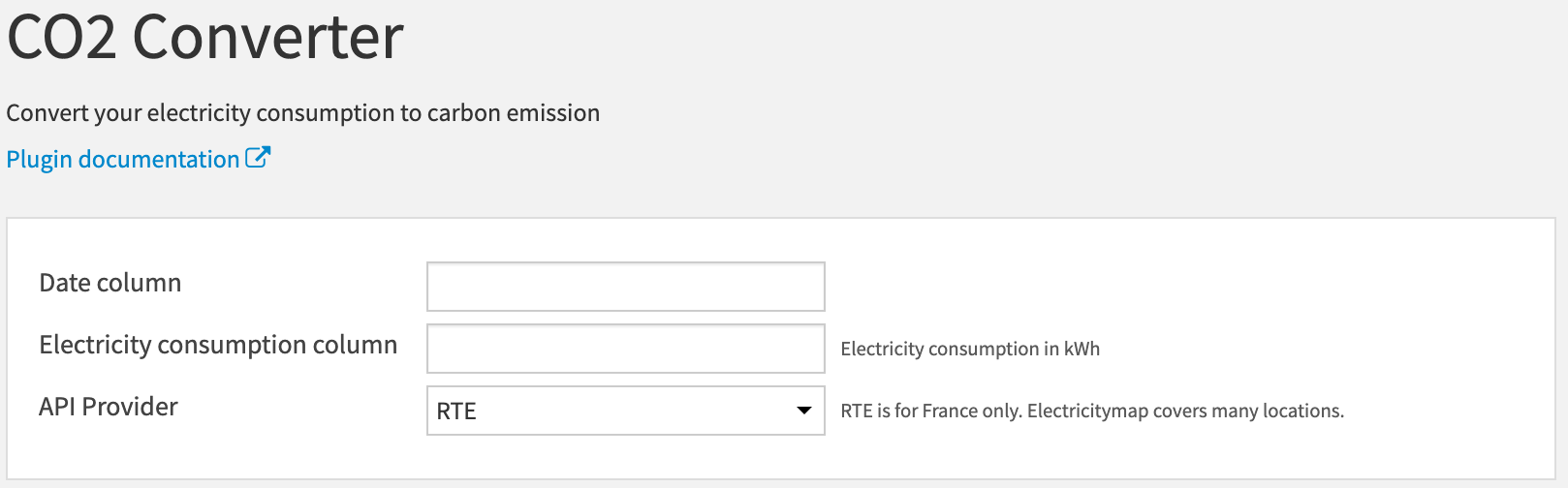Click the "Electricity consumption in kWh" hint text
The width and height of the screenshot is (1568, 488).
970,349
